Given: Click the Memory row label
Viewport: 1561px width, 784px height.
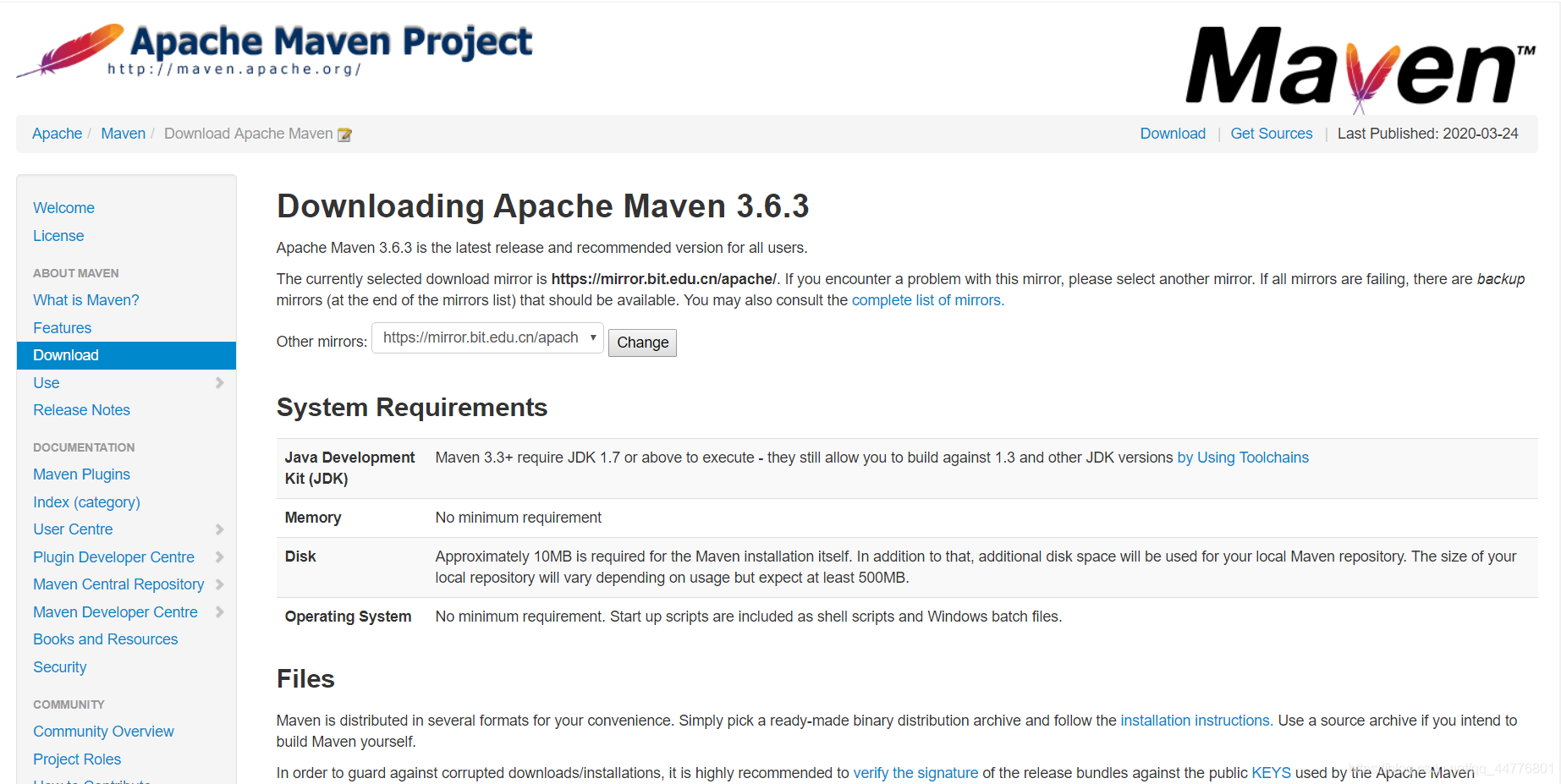Looking at the screenshot, I should (x=313, y=518).
